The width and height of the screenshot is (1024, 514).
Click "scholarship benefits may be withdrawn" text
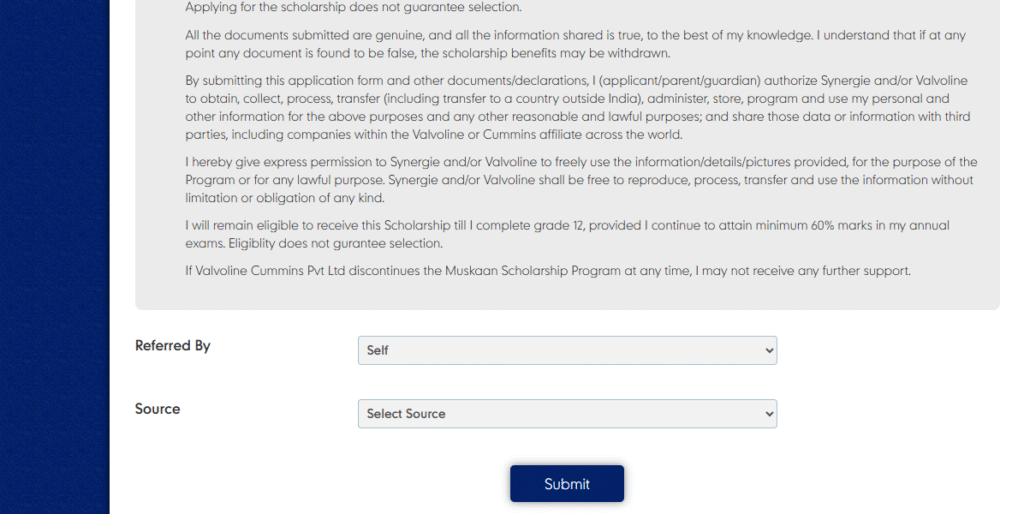click(x=552, y=53)
